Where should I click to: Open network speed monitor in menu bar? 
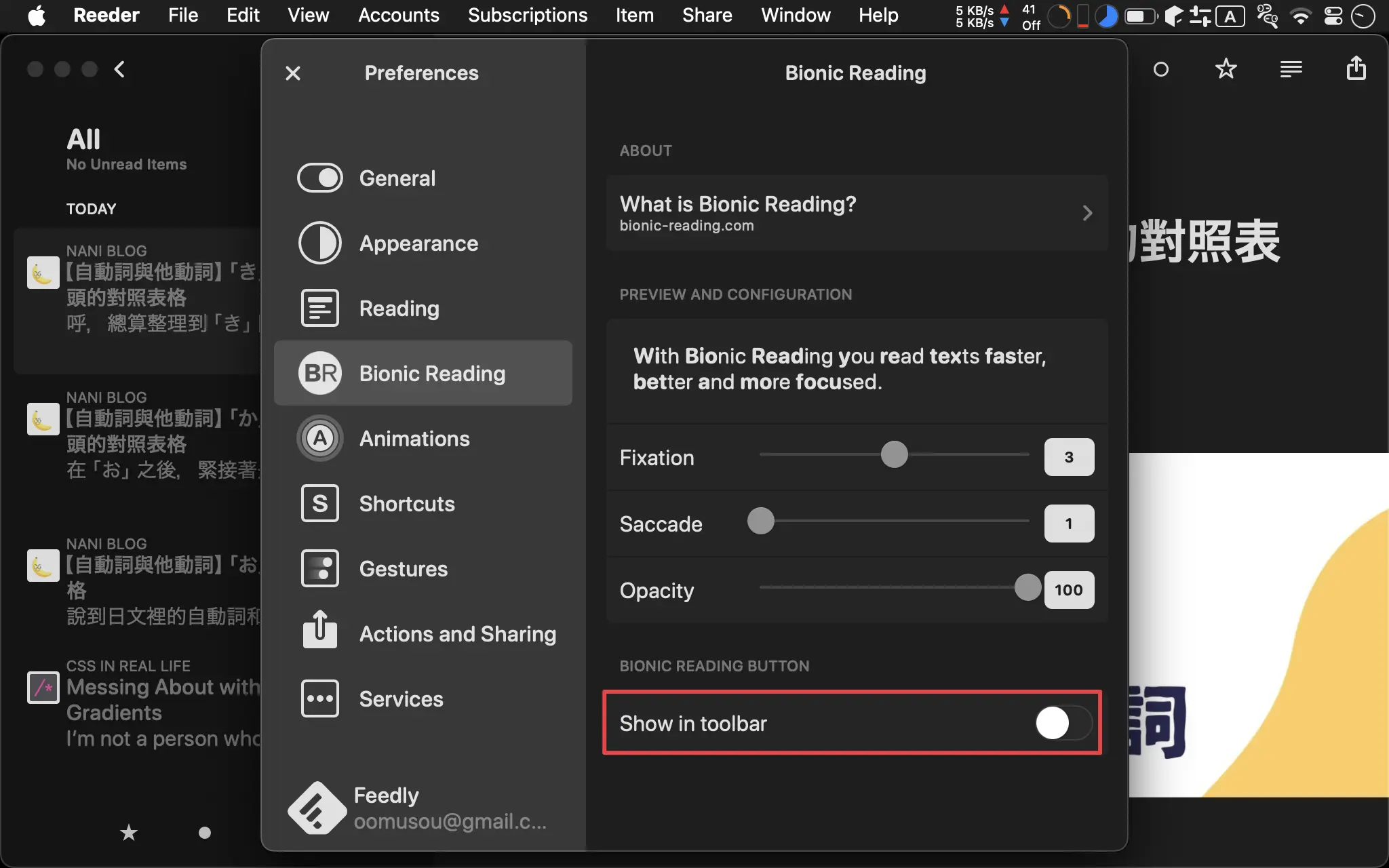point(983,16)
